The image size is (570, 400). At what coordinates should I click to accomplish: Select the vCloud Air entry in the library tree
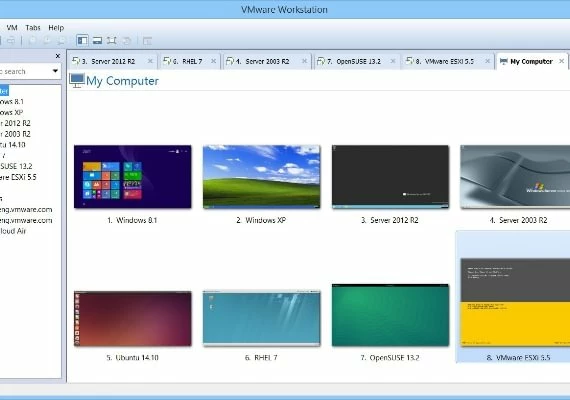(x=13, y=231)
